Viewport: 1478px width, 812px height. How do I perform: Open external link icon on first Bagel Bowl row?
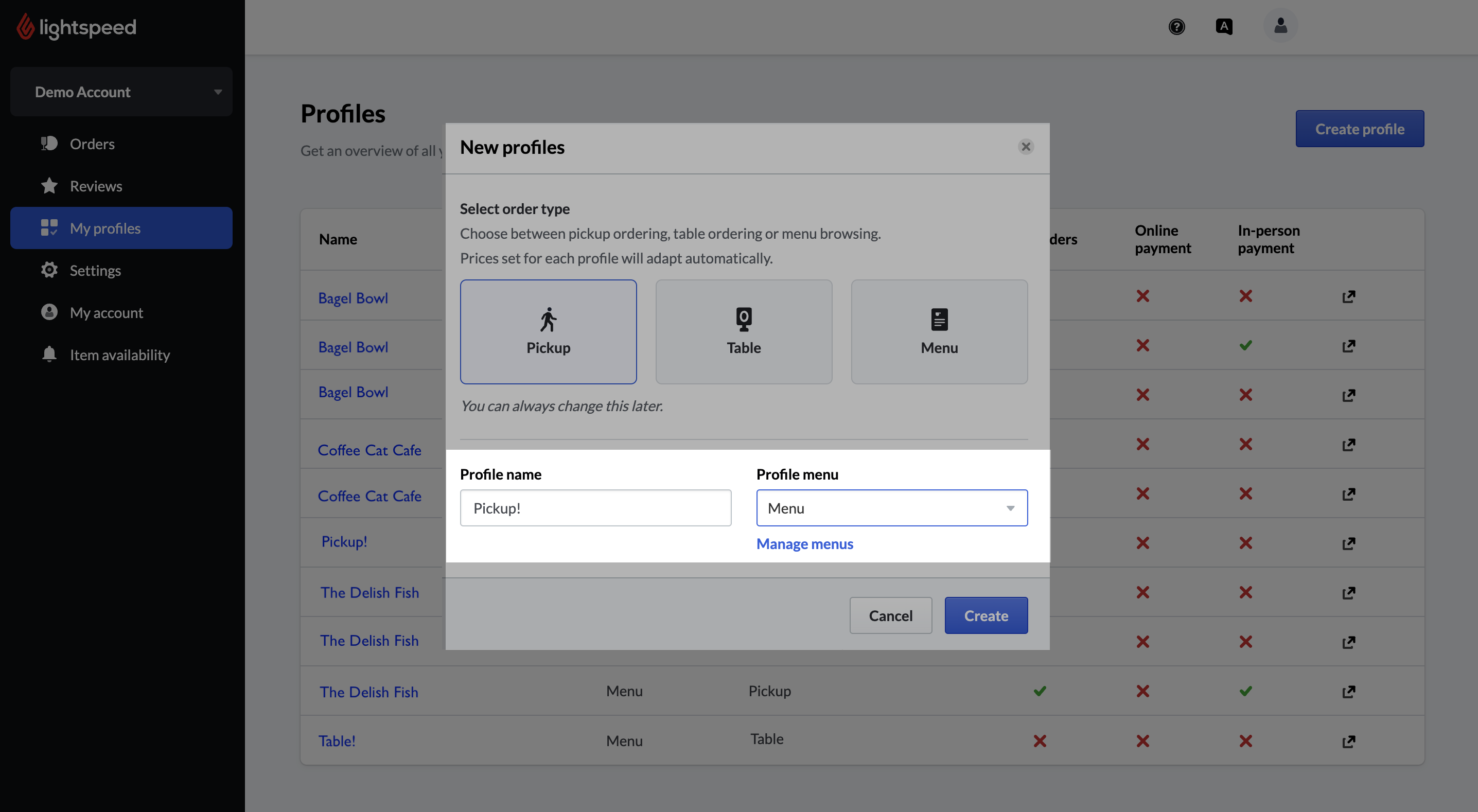pyautogui.click(x=1348, y=296)
